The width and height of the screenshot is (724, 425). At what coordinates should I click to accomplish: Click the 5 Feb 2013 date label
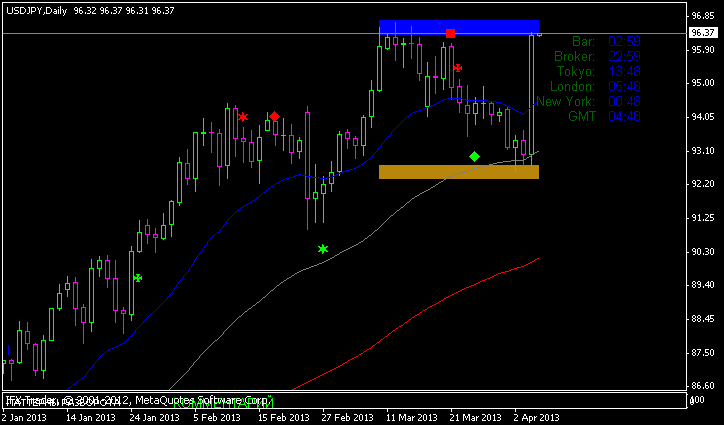(217, 417)
